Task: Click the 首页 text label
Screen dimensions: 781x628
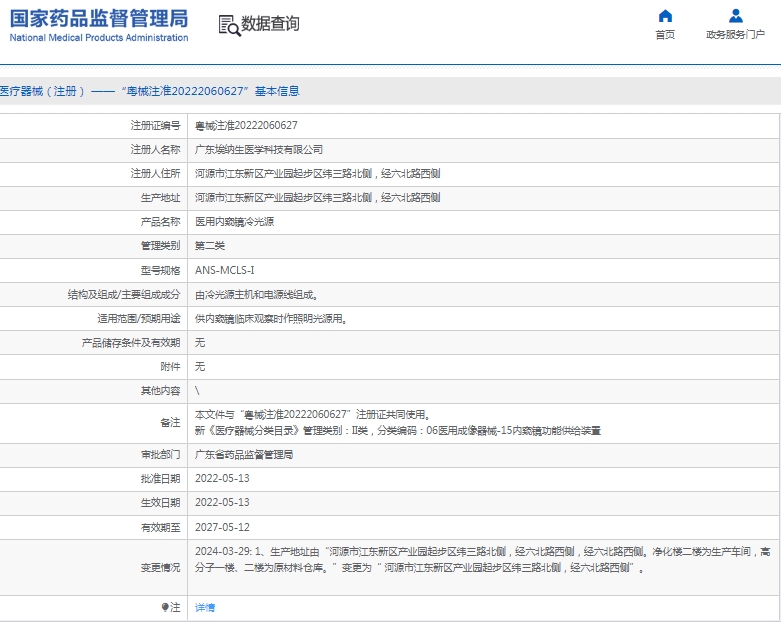Action: point(665,34)
